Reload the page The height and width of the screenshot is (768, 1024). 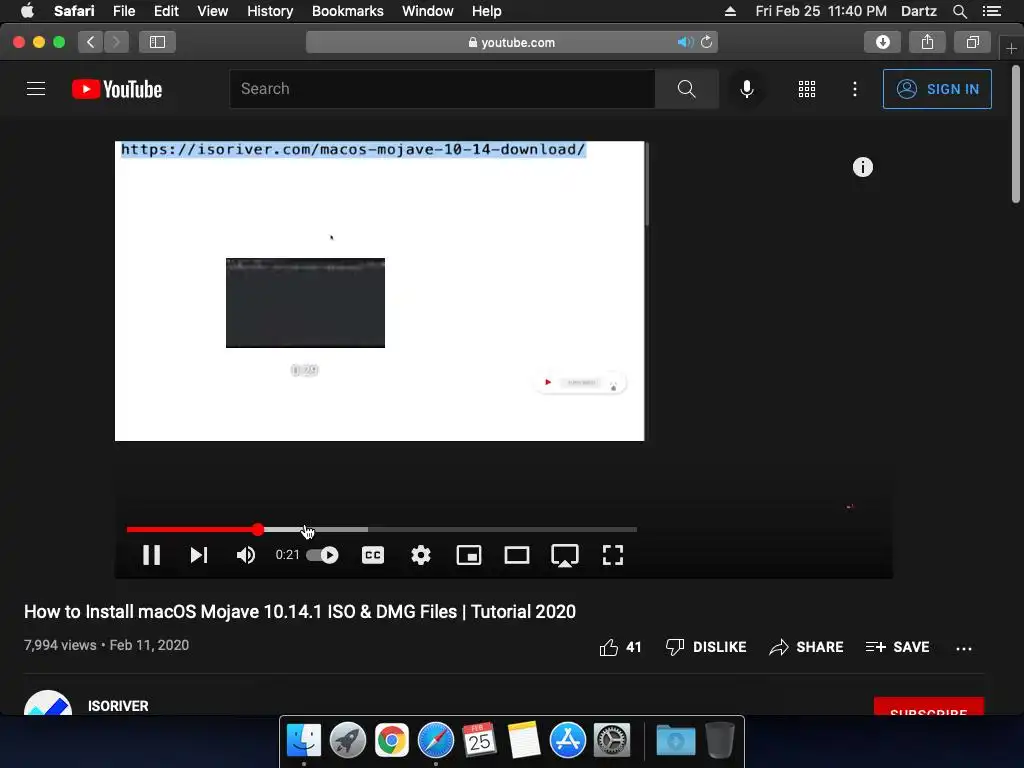pyautogui.click(x=707, y=42)
